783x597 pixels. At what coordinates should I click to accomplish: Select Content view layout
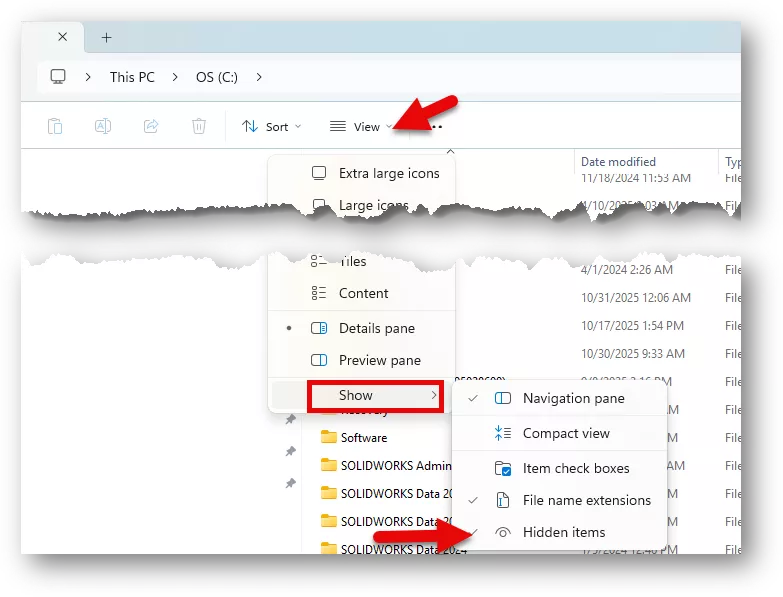(x=362, y=293)
